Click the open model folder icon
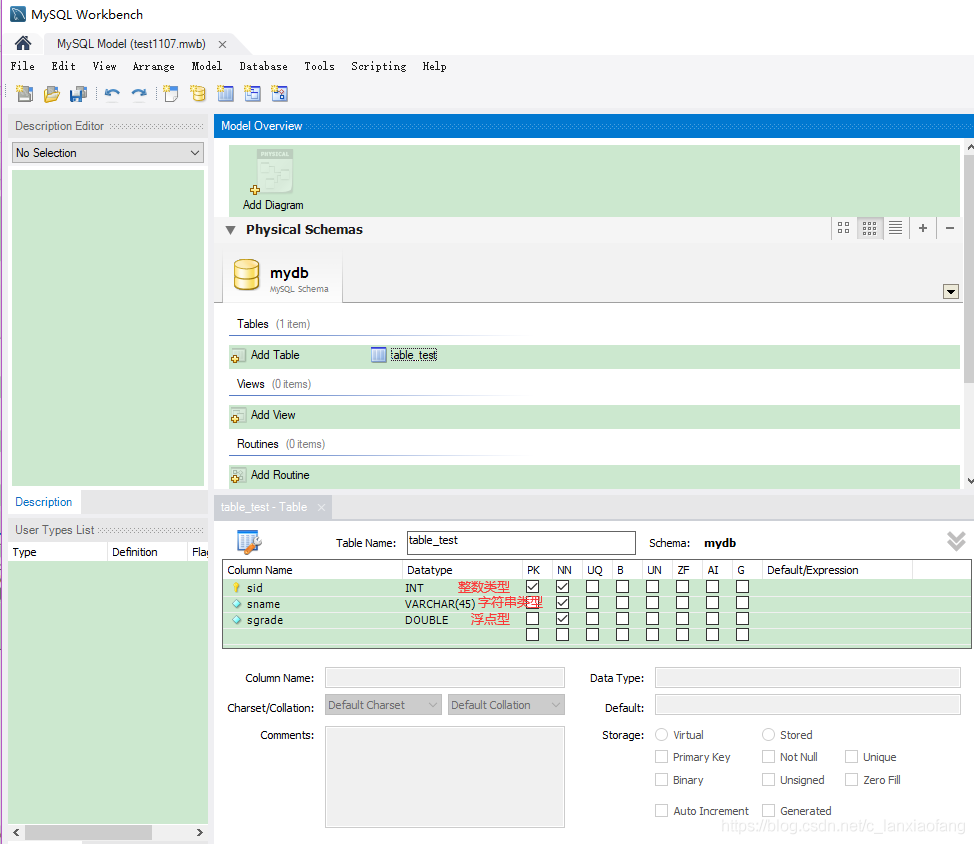The height and width of the screenshot is (844, 974). coord(51,94)
